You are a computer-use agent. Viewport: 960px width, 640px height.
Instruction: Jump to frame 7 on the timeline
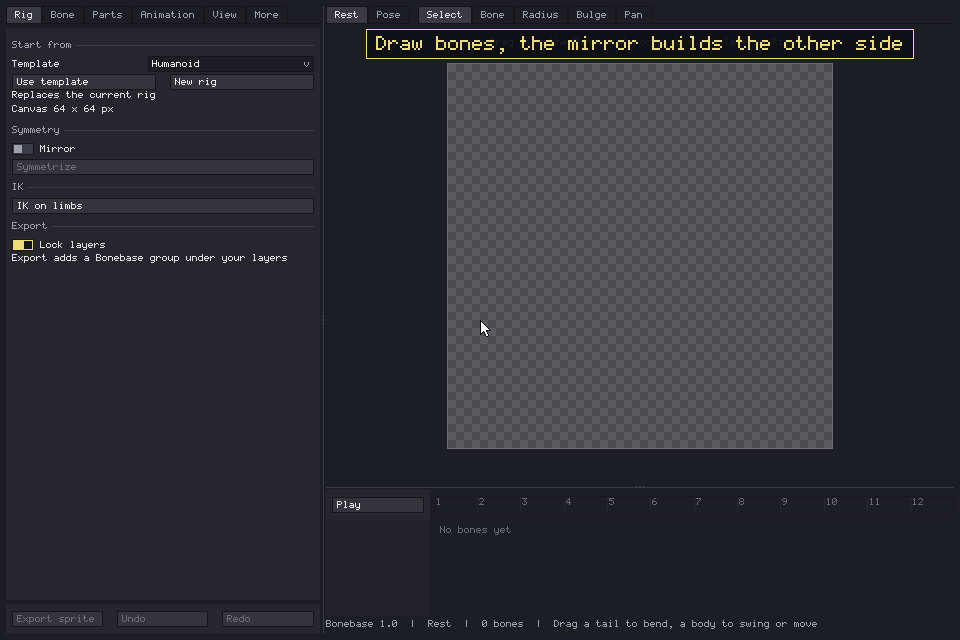(x=698, y=502)
